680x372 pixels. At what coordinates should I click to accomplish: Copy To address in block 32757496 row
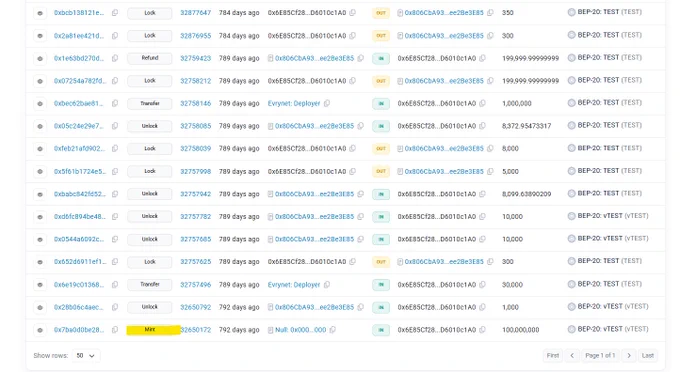tap(482, 285)
